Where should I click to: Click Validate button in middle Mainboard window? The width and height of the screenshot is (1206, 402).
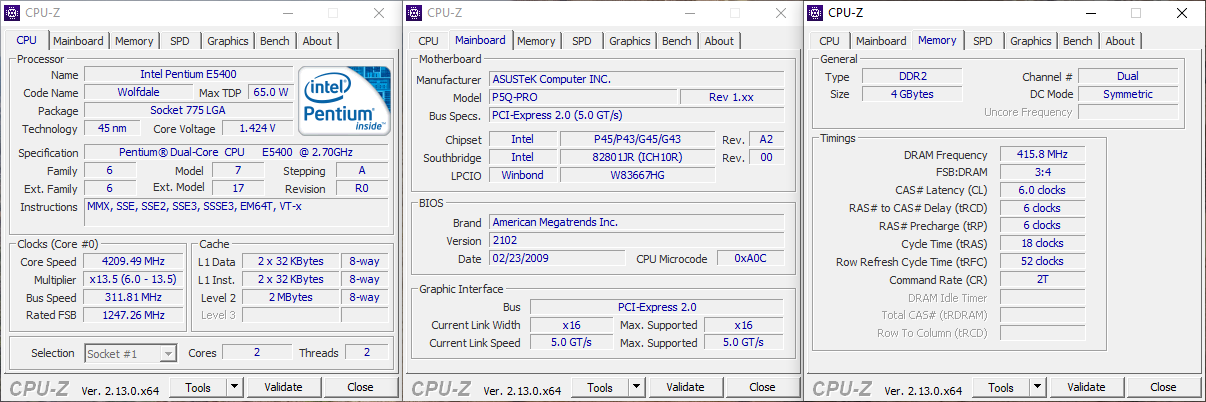coord(685,387)
